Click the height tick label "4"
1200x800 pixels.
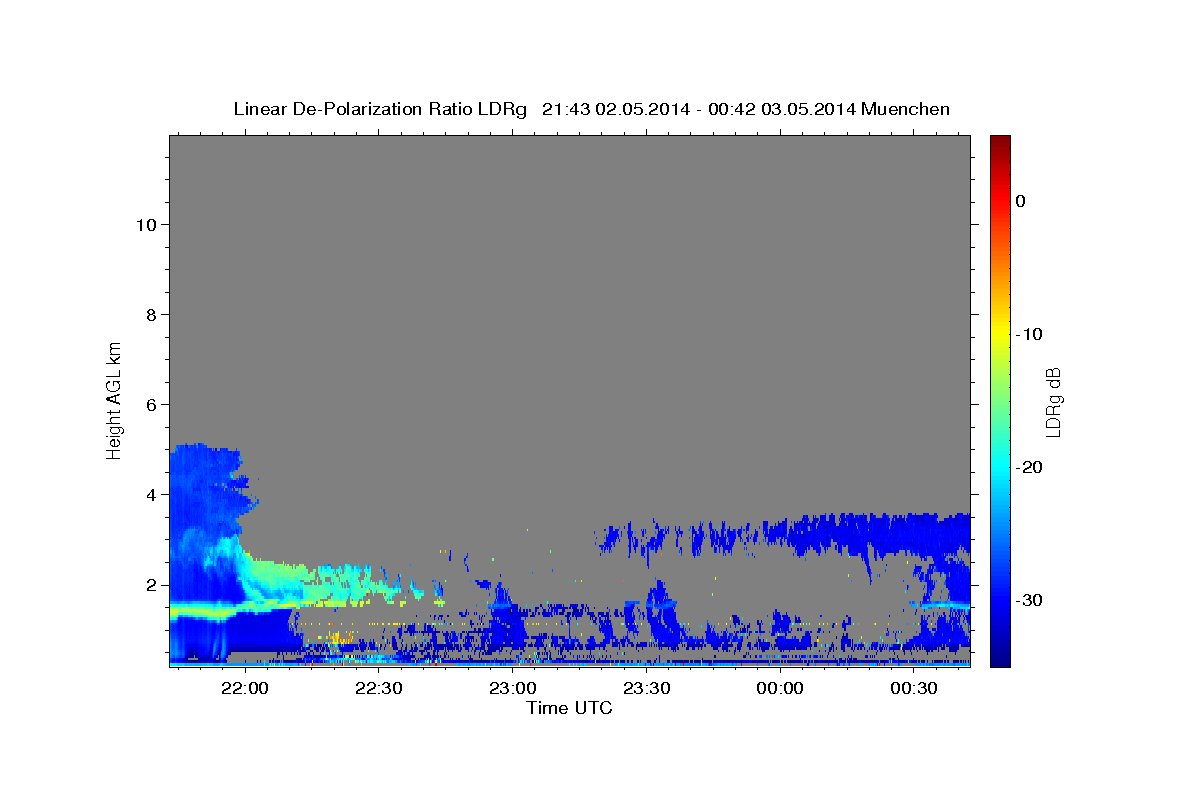click(x=150, y=495)
